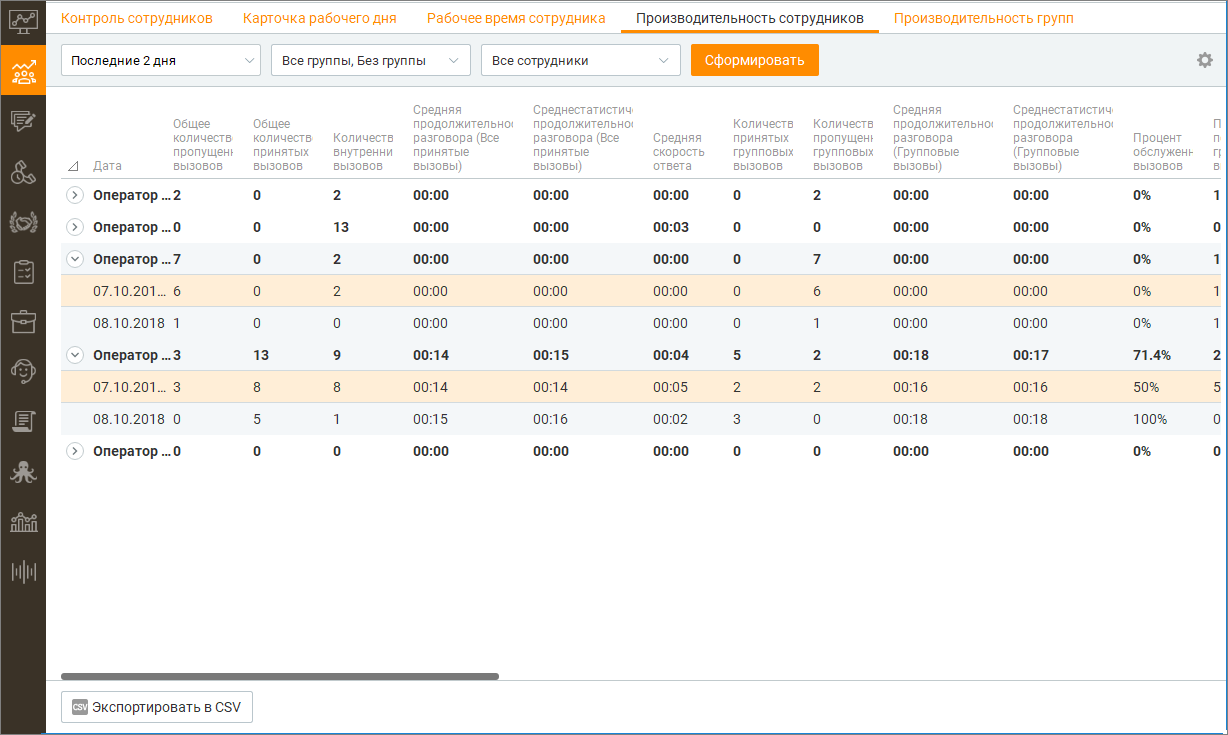Open the period dropdown Последние 2 дня

pos(161,60)
